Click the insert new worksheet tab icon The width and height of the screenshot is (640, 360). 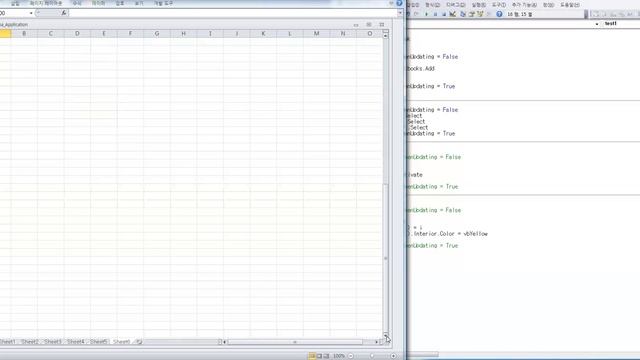tap(139, 342)
